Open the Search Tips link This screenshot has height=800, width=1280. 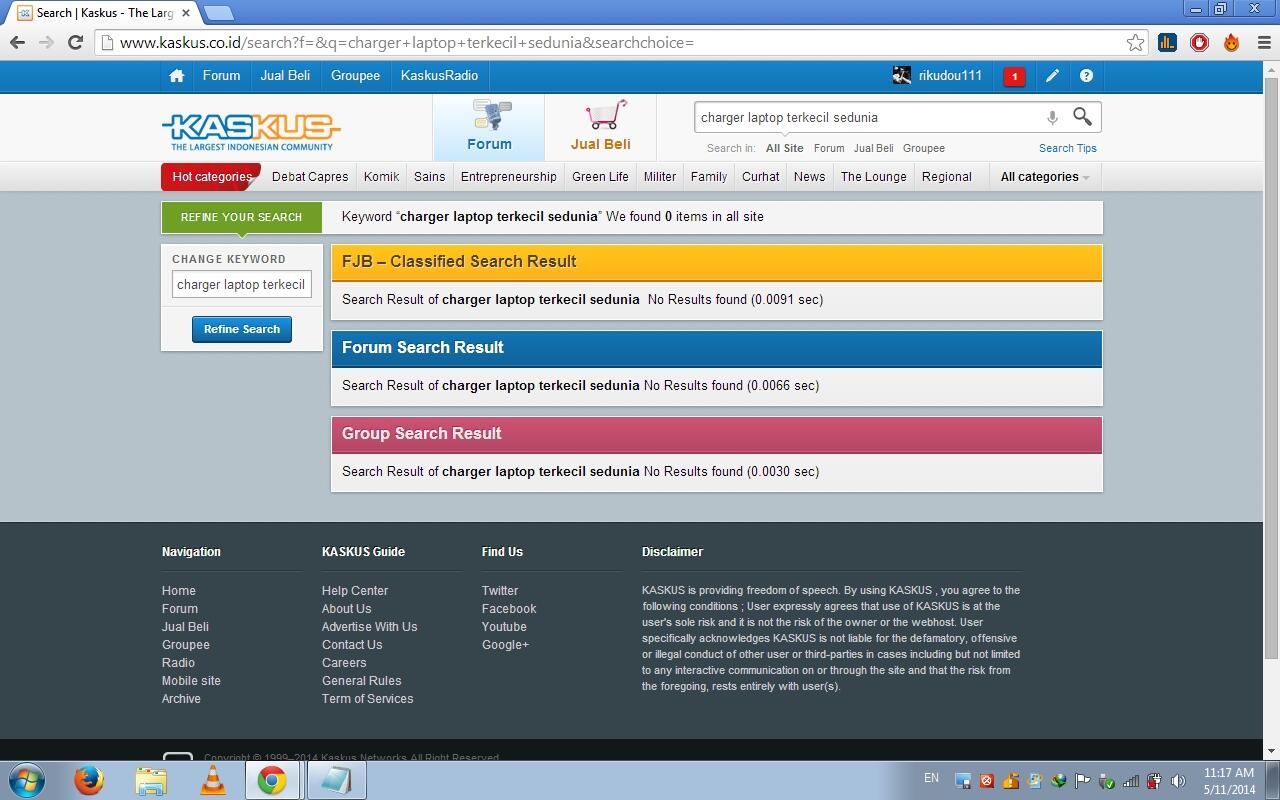coord(1067,148)
